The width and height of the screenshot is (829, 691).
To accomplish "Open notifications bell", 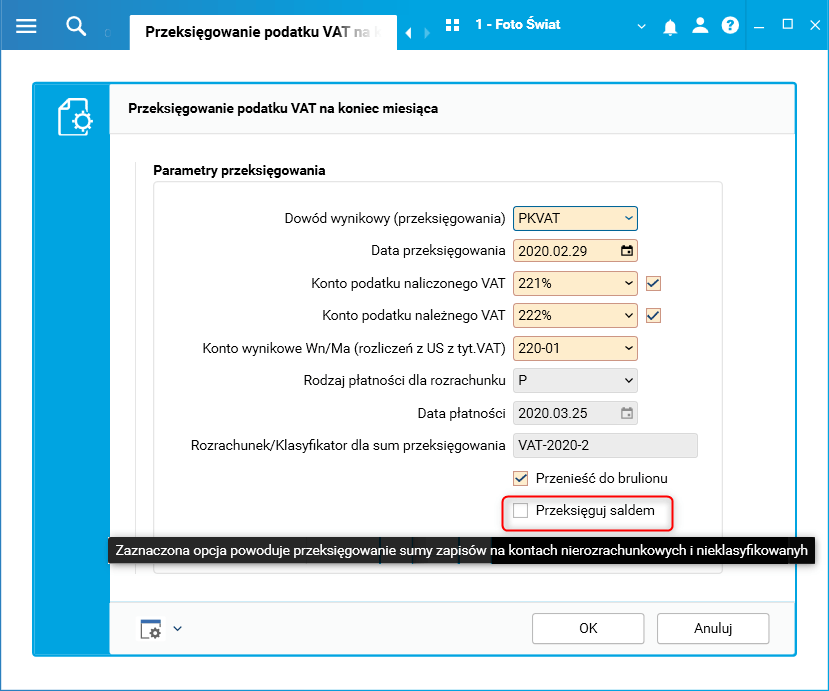I will 670,26.
